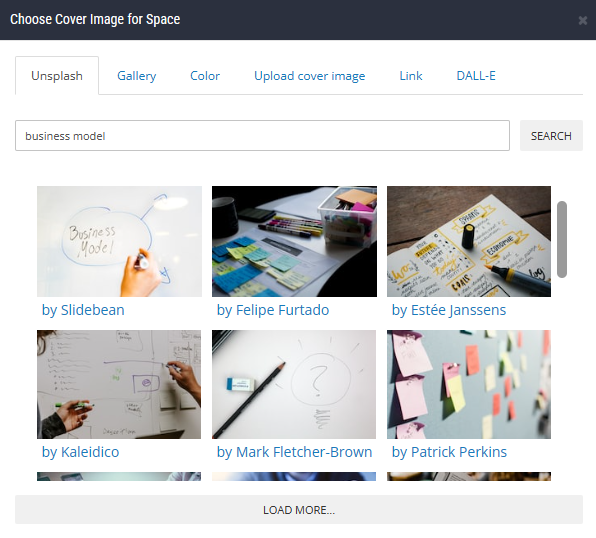The width and height of the screenshot is (596, 538).
Task: Click the SEARCH button
Action: (x=551, y=136)
